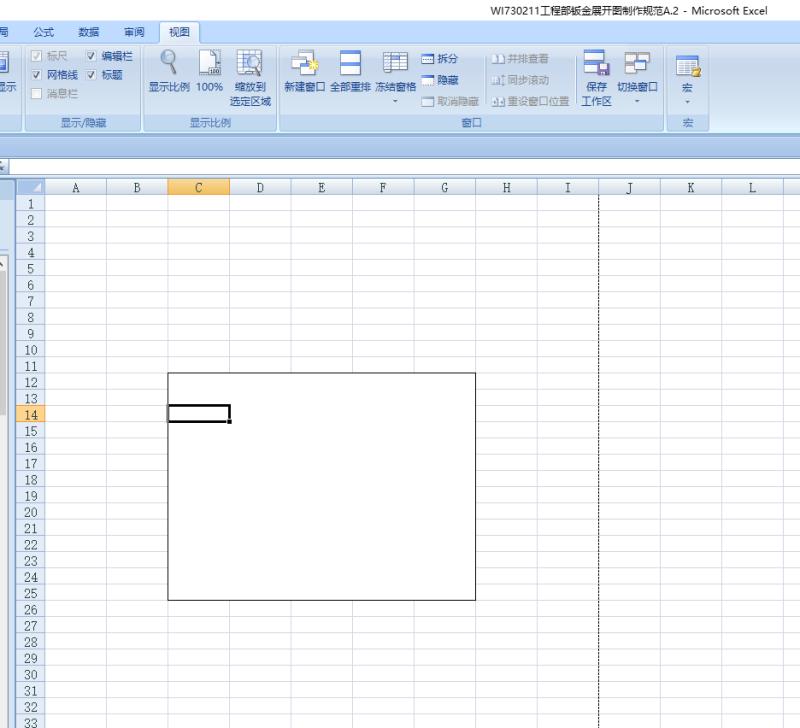Select cell A1 in the worksheet
800x728 pixels.
76,204
